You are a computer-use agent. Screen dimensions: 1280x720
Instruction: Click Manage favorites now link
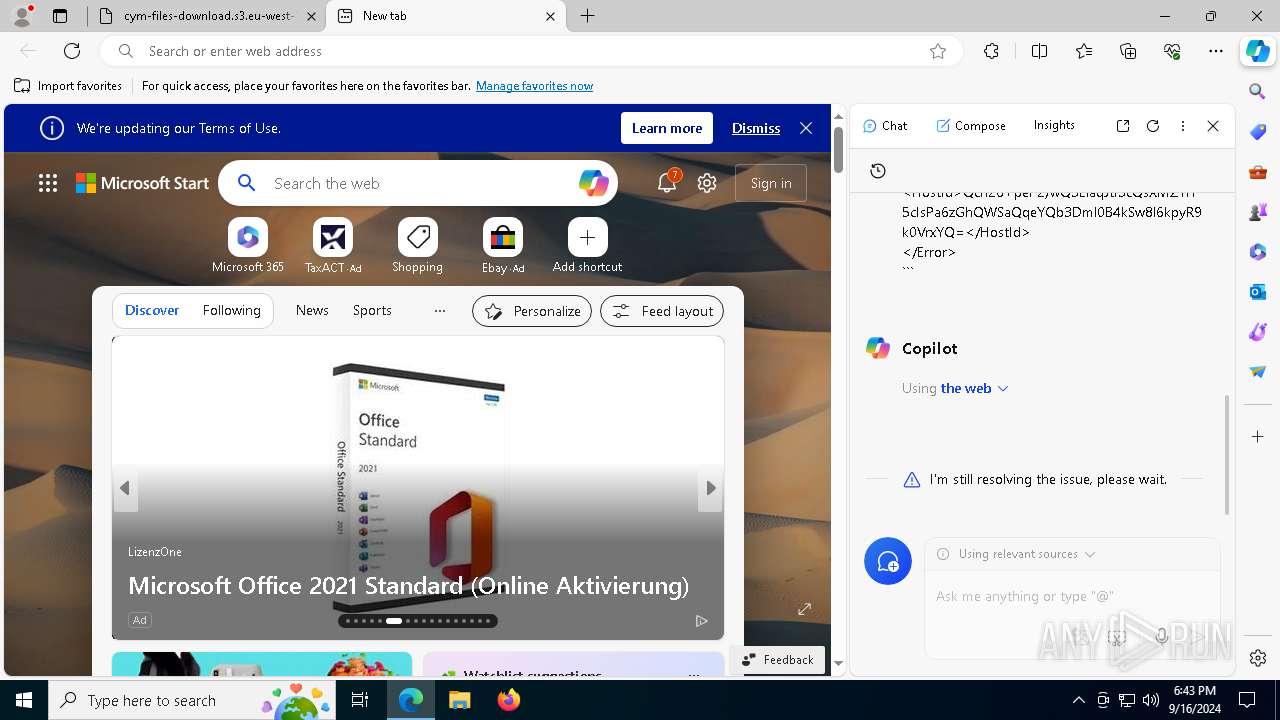click(x=535, y=86)
